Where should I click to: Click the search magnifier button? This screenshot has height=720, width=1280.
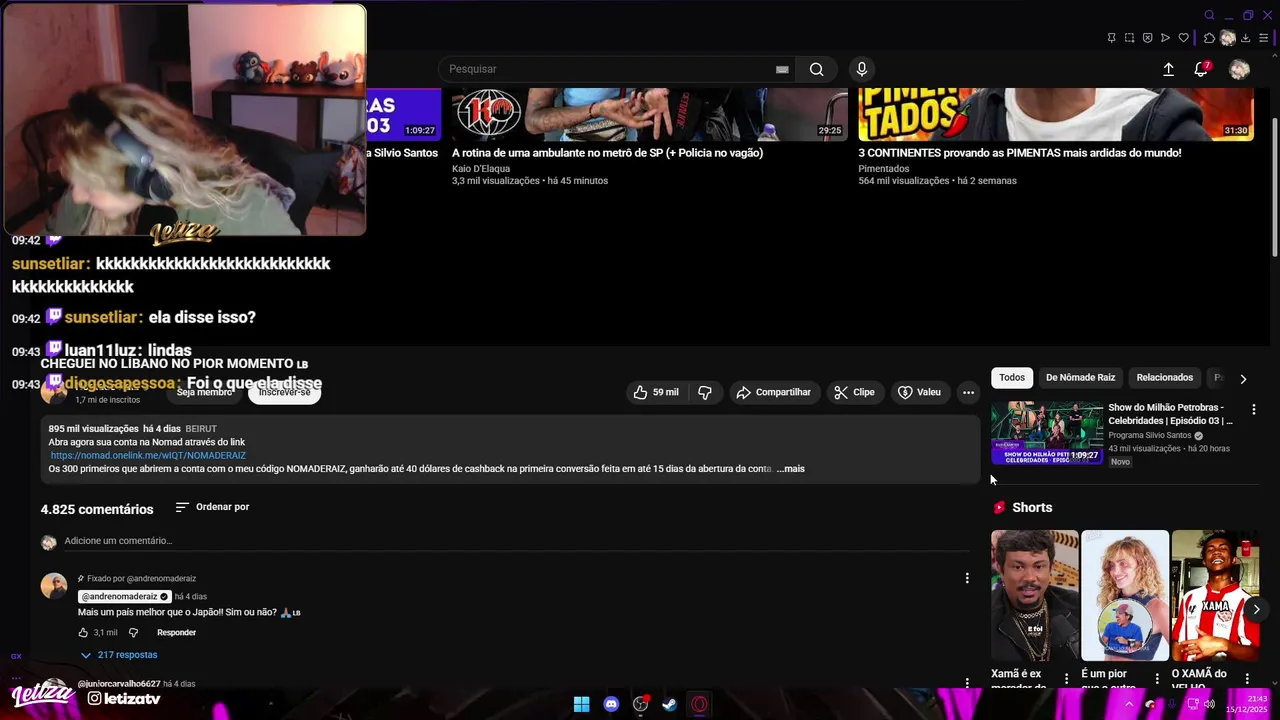(x=817, y=69)
